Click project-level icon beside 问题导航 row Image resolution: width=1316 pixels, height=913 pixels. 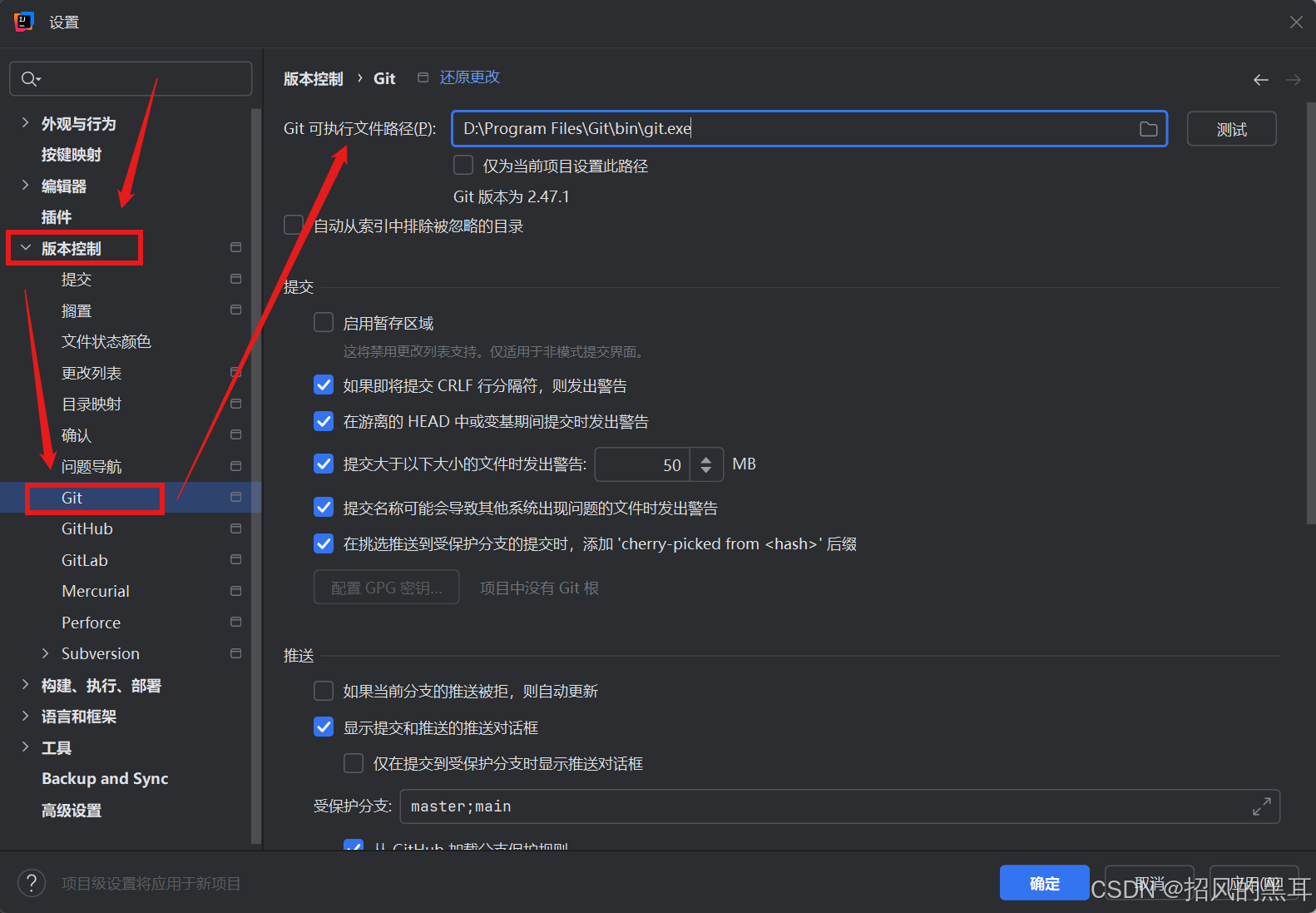(235, 466)
